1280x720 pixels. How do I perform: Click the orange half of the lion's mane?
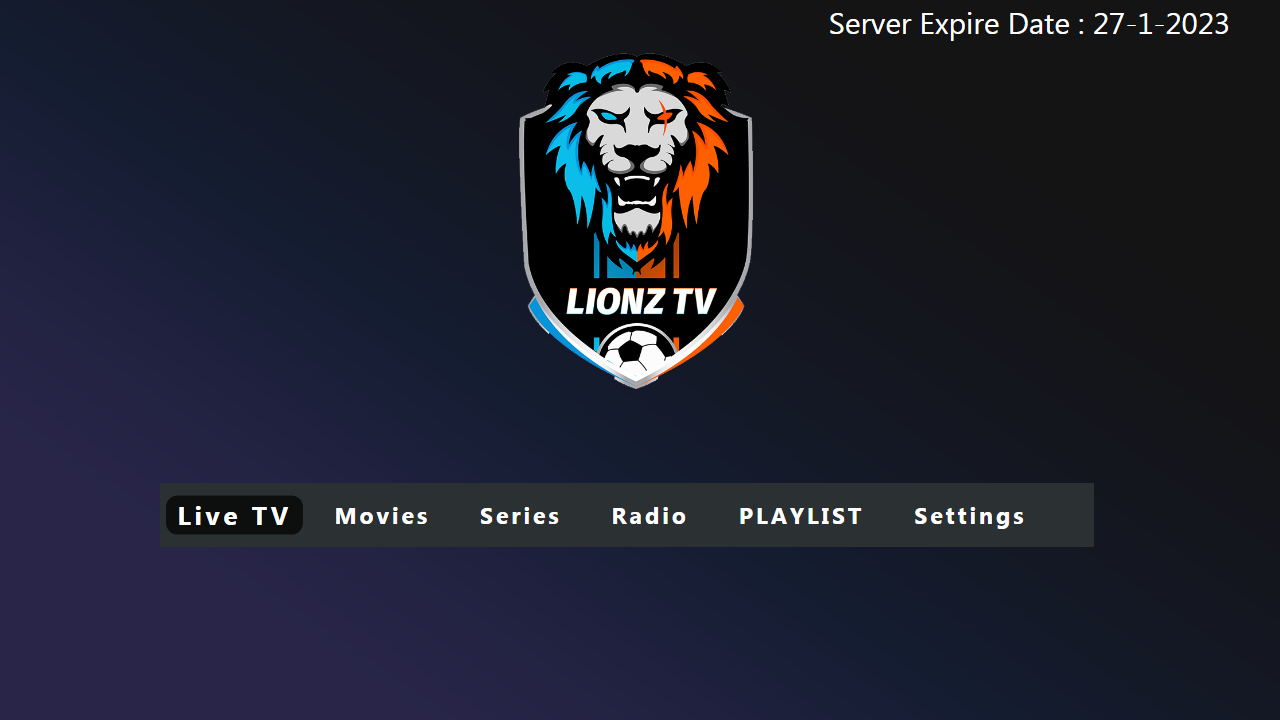click(700, 170)
